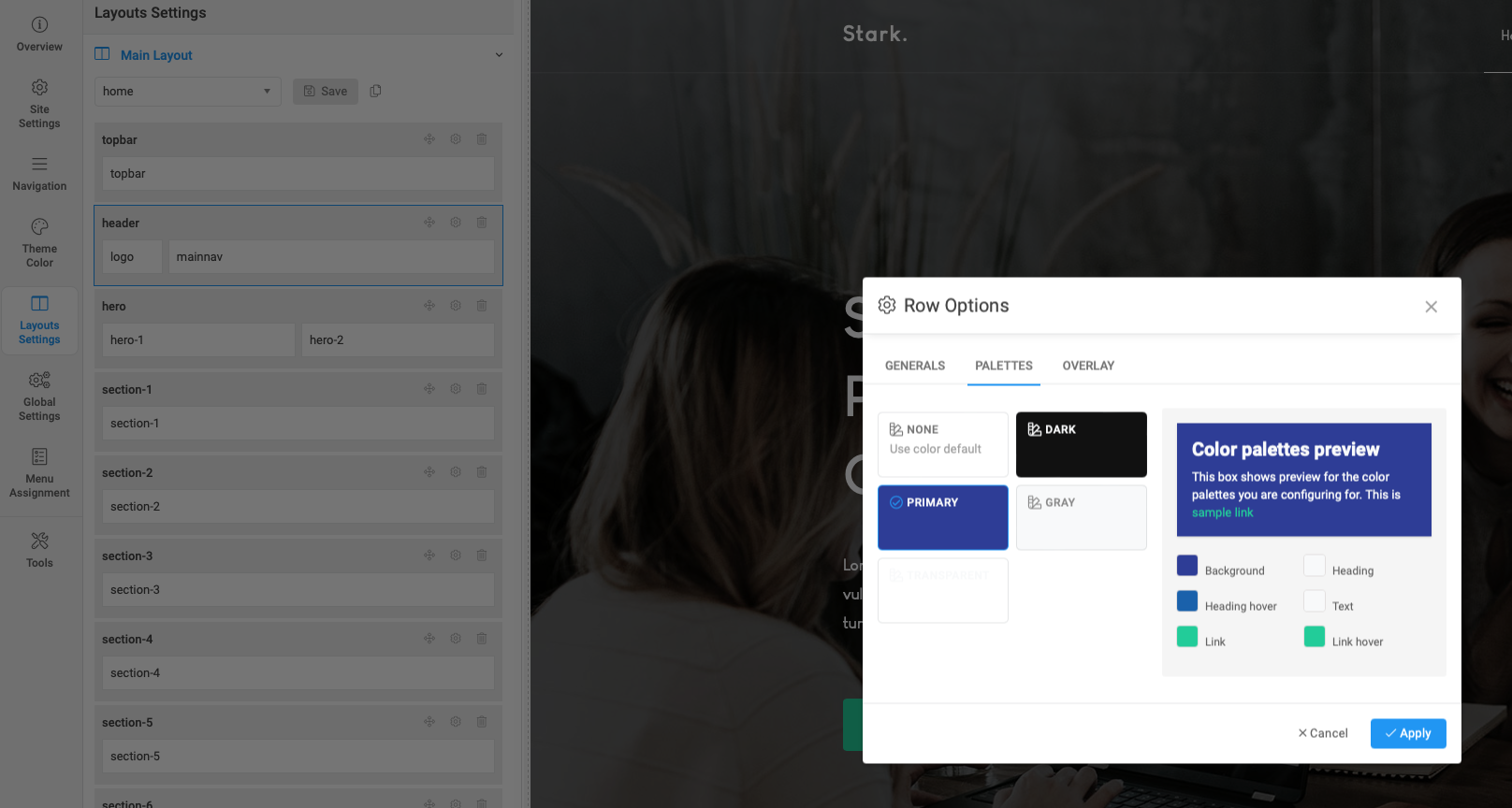Select the NONE color palette
1512x808 pixels.
[x=943, y=444]
